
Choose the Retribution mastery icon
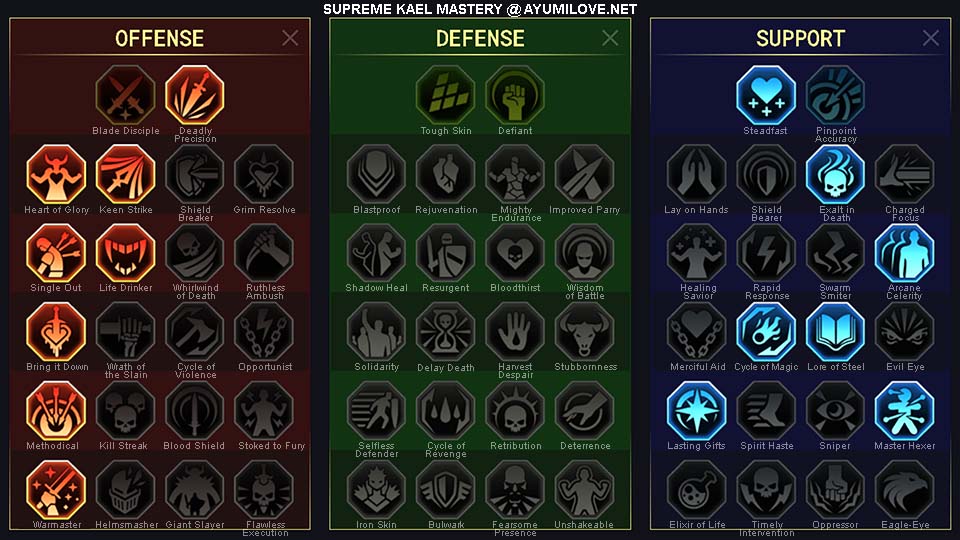pos(515,411)
